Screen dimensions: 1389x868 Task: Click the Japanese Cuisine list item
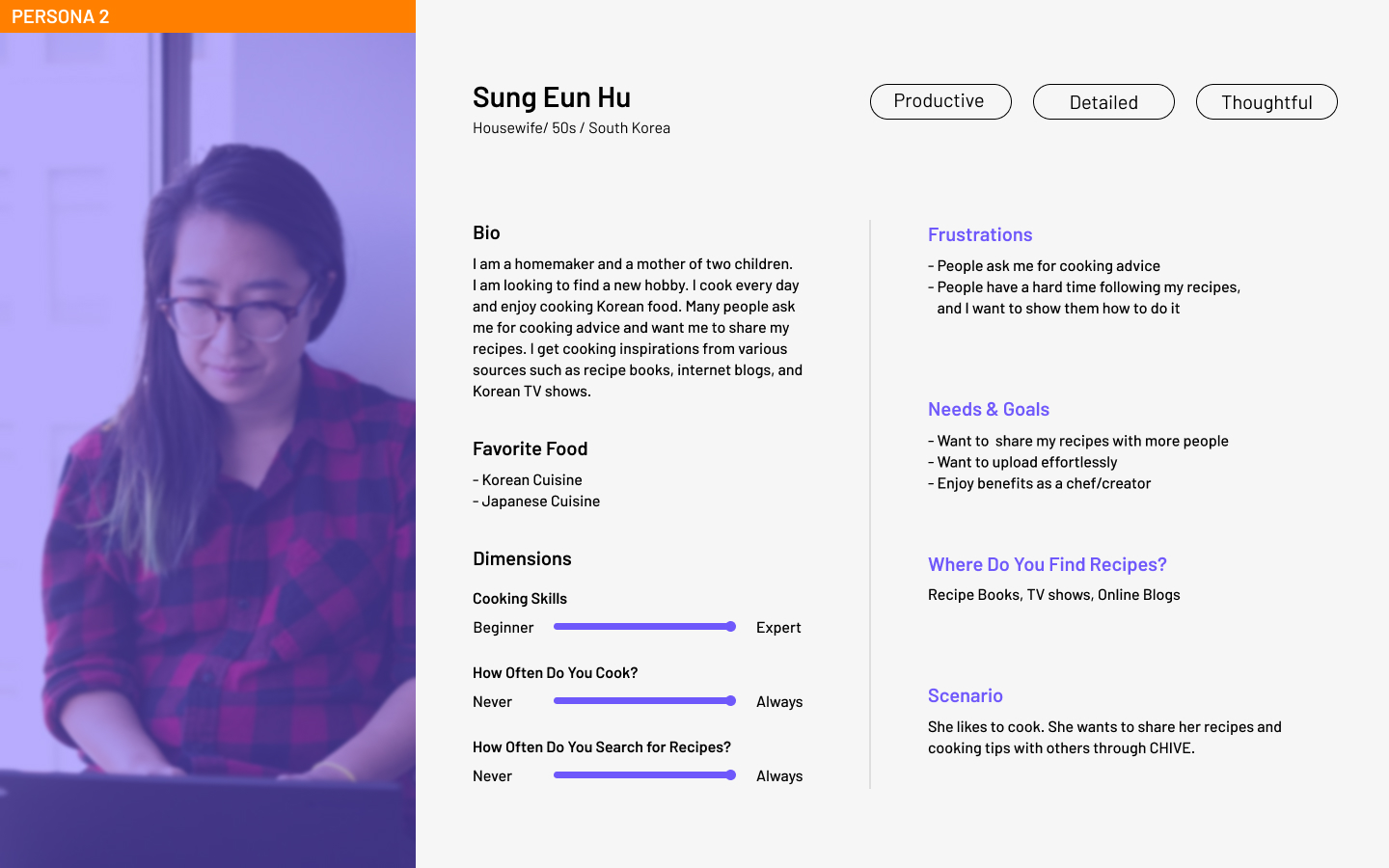[x=536, y=502]
